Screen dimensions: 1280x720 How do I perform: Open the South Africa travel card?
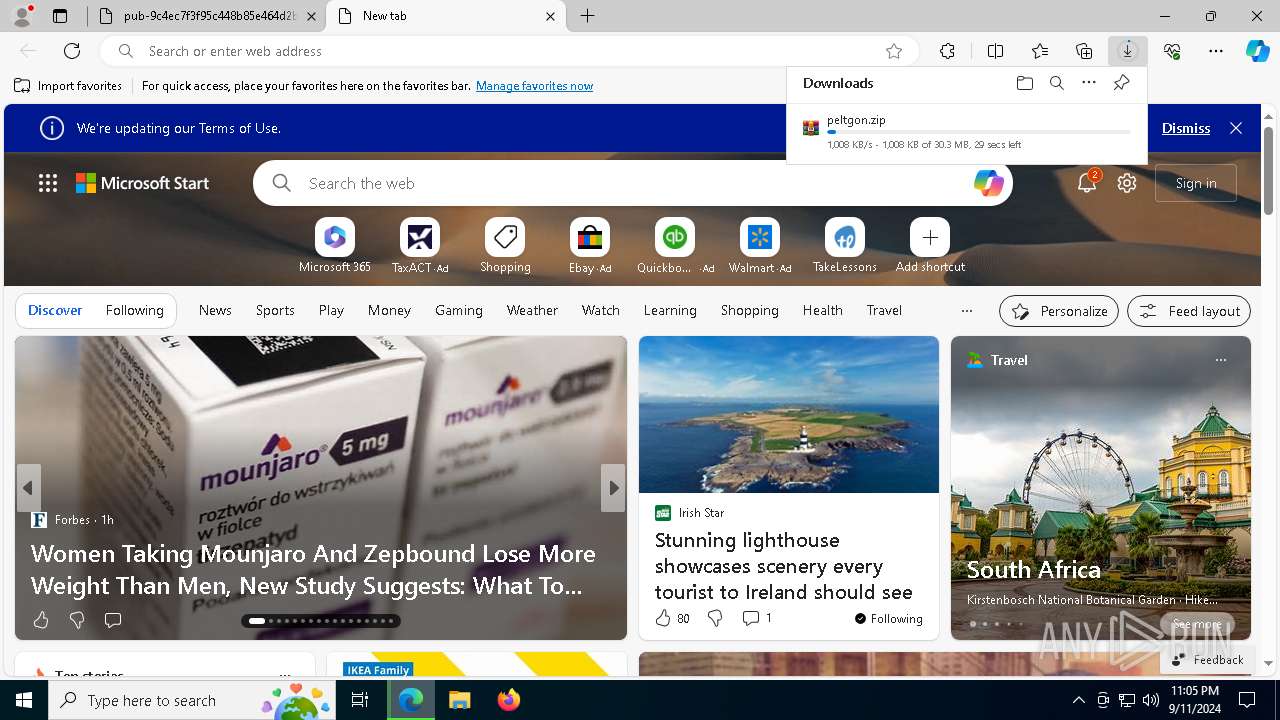coord(1101,488)
